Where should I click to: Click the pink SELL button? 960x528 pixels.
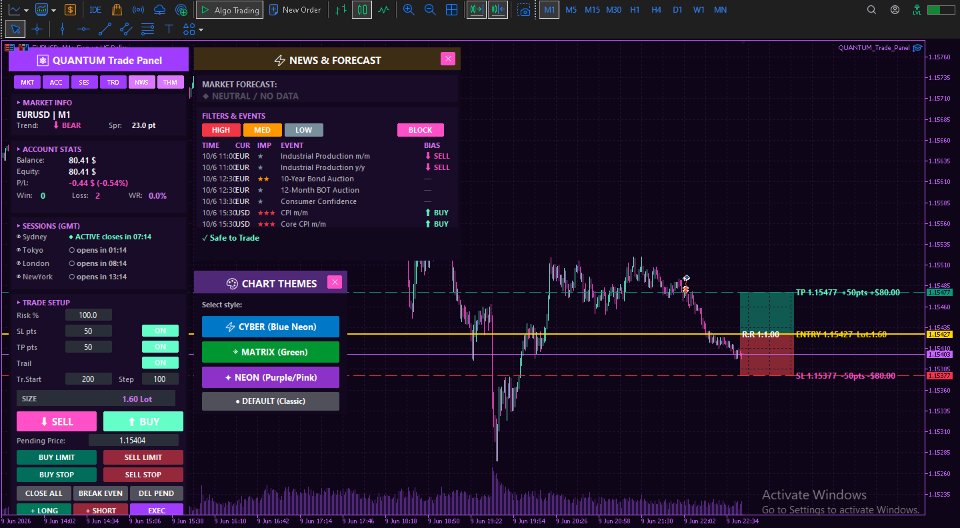[x=57, y=421]
